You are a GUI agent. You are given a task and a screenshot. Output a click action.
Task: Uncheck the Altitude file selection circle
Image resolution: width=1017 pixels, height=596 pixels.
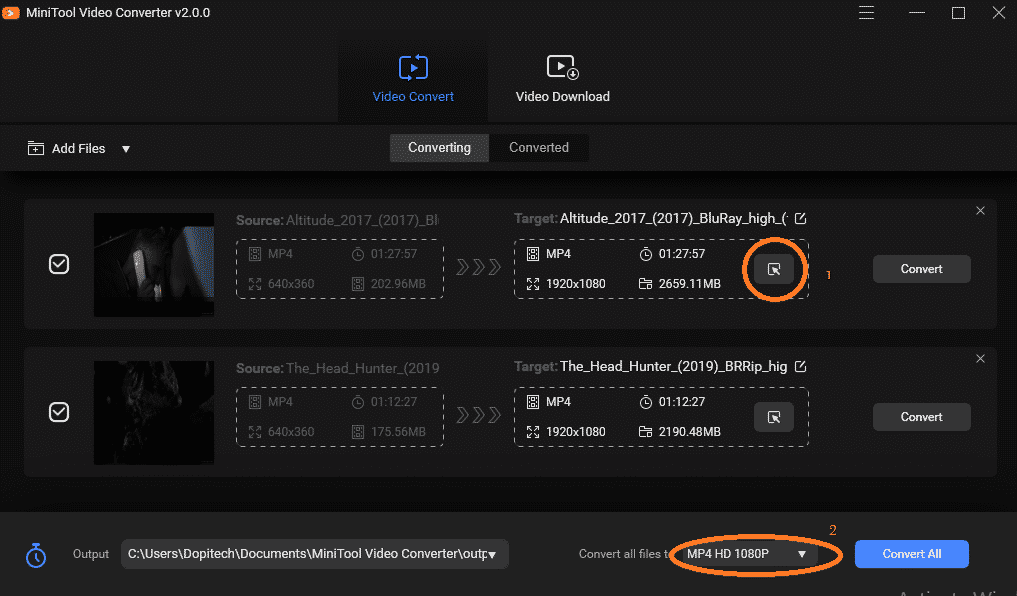59,265
